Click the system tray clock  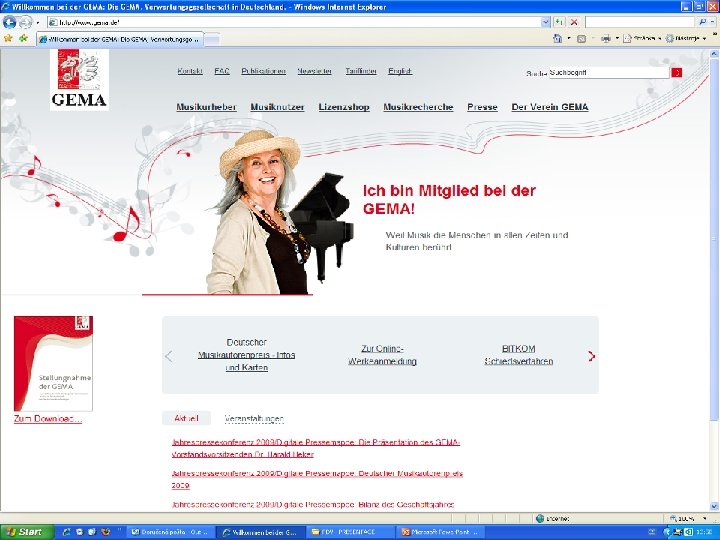pyautogui.click(x=703, y=532)
